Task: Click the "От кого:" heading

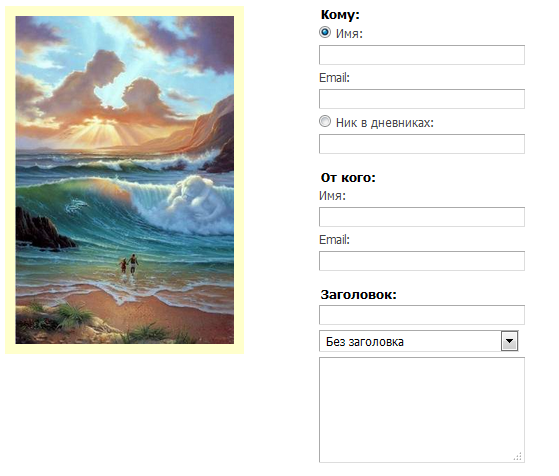Action: (x=348, y=178)
